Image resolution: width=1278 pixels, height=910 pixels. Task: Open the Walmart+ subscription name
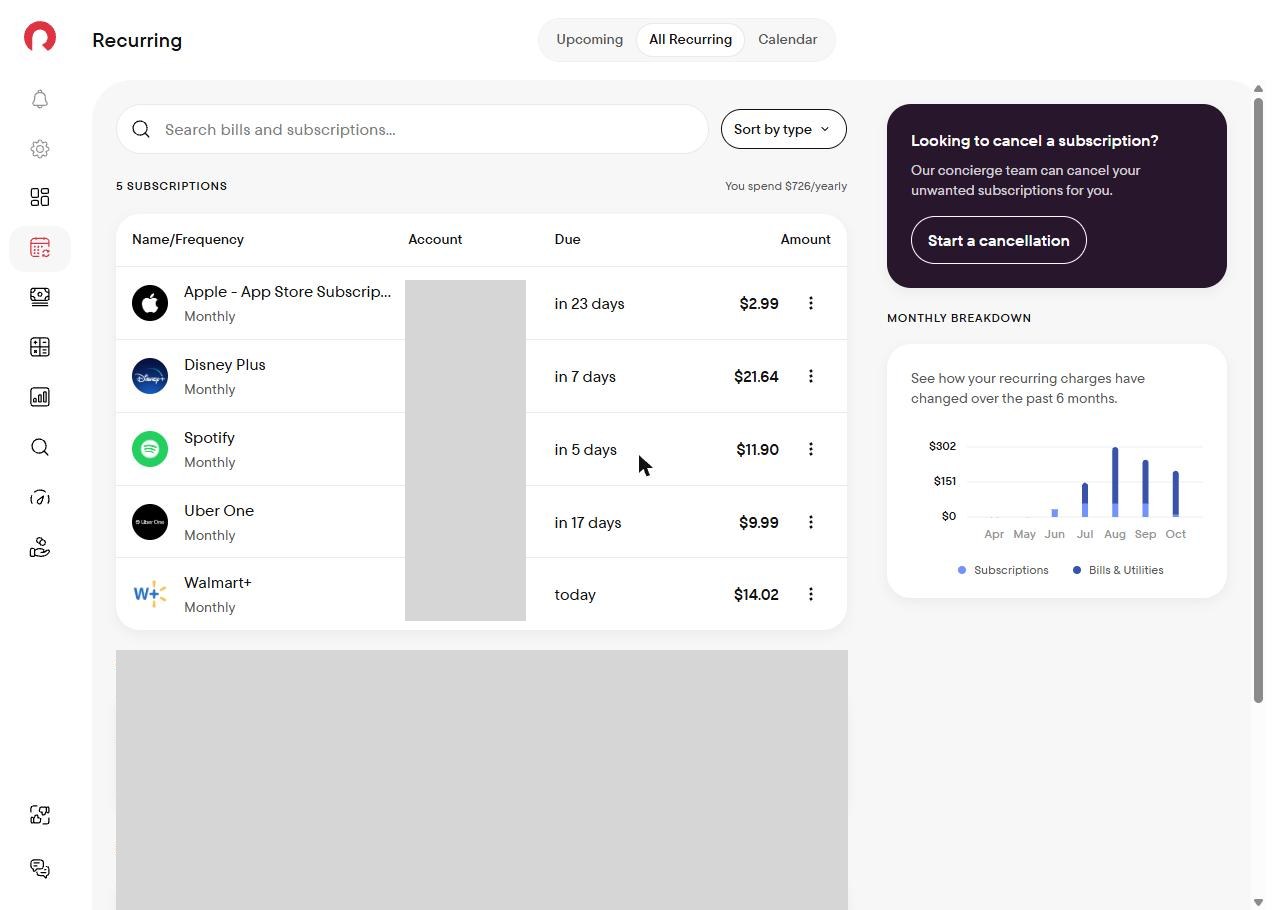(x=218, y=583)
